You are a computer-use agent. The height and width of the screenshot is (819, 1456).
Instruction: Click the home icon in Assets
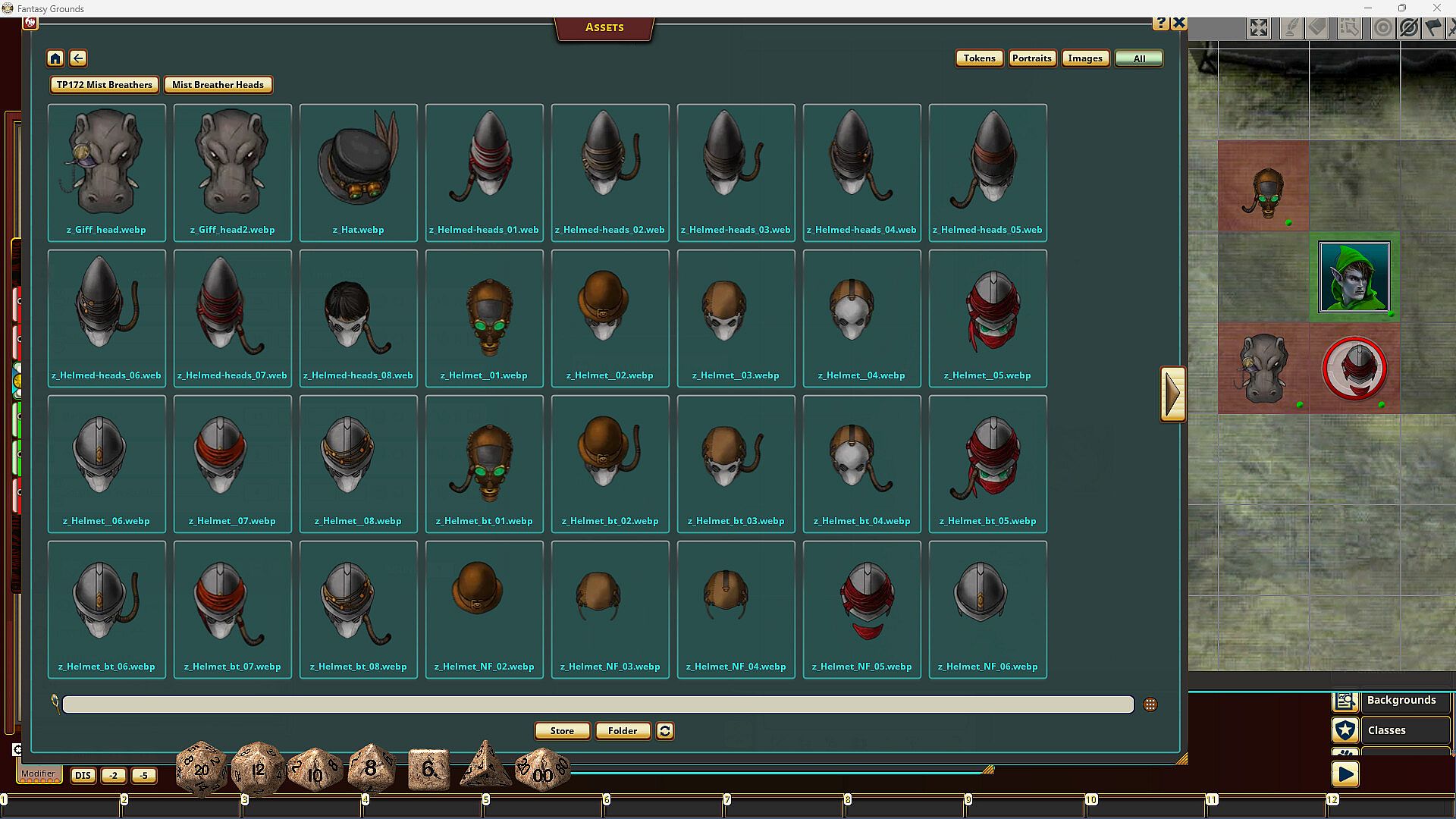coord(55,58)
